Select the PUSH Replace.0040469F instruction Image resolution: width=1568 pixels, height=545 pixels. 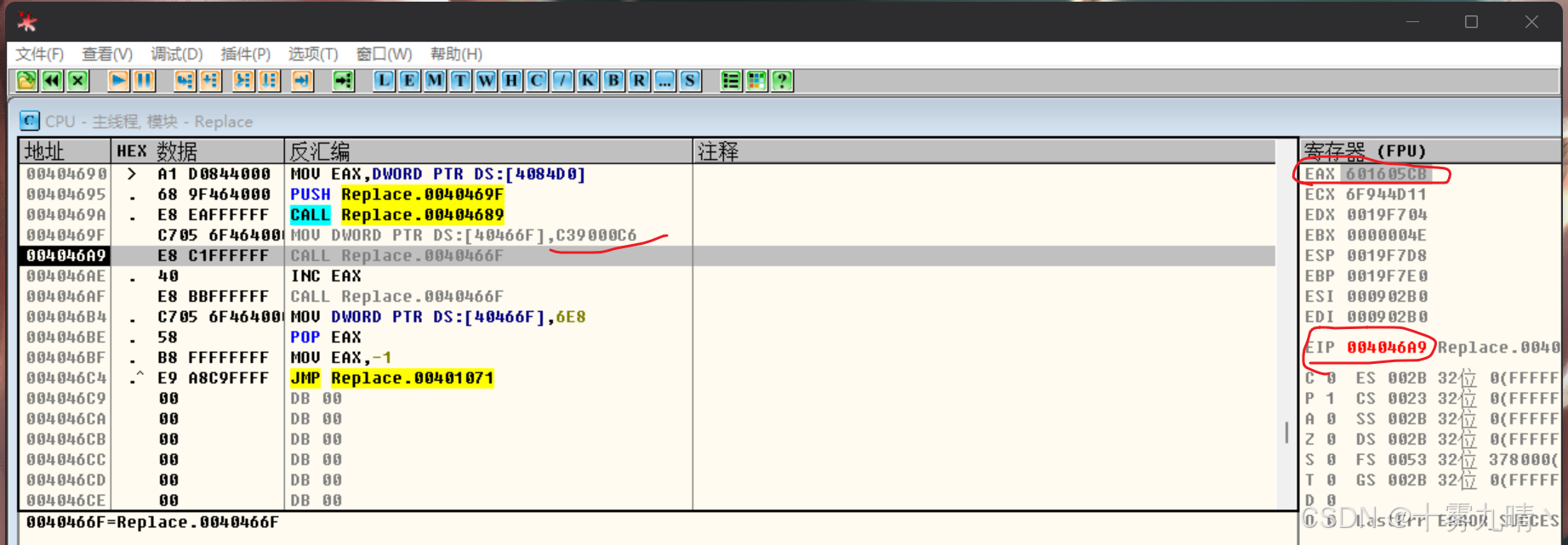coord(396,194)
